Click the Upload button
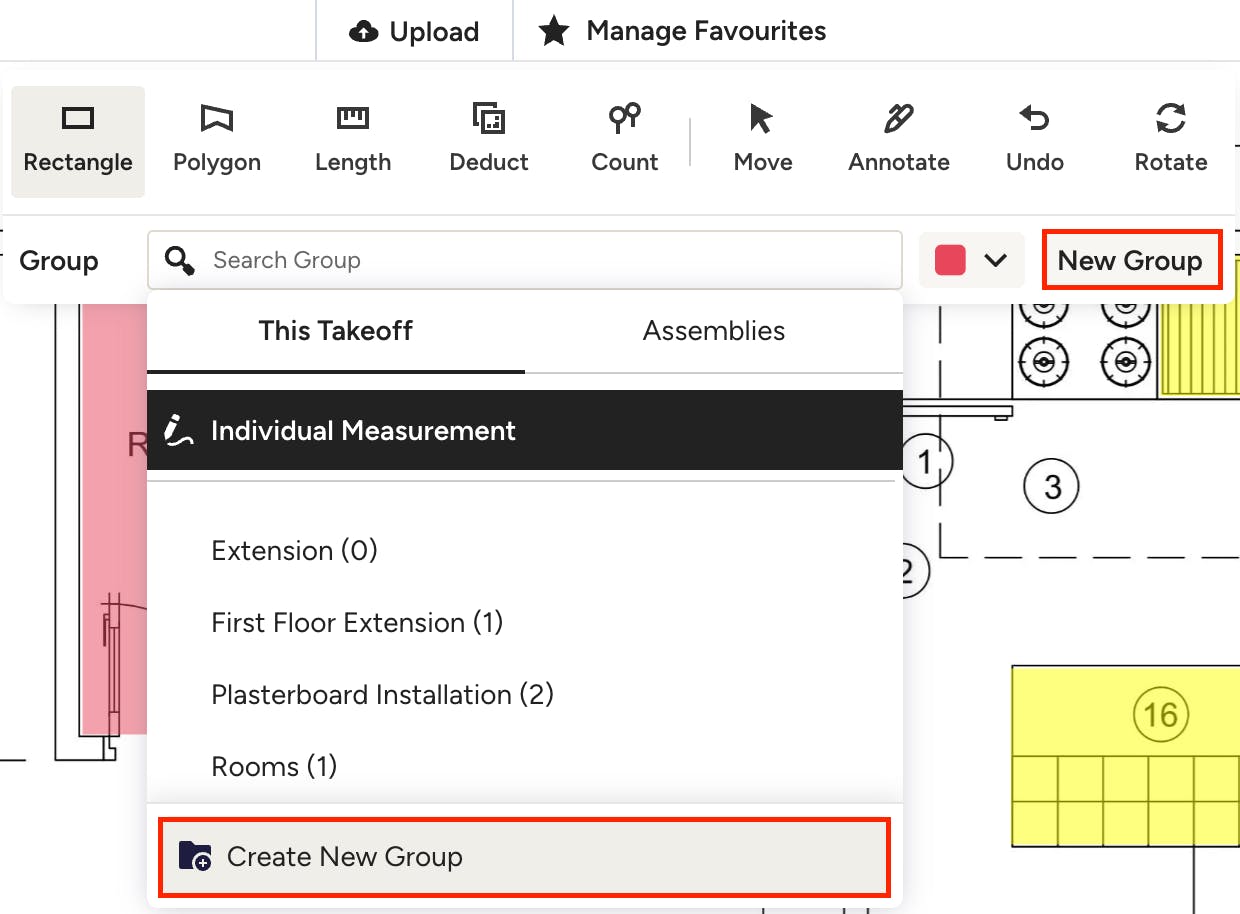 [x=414, y=32]
